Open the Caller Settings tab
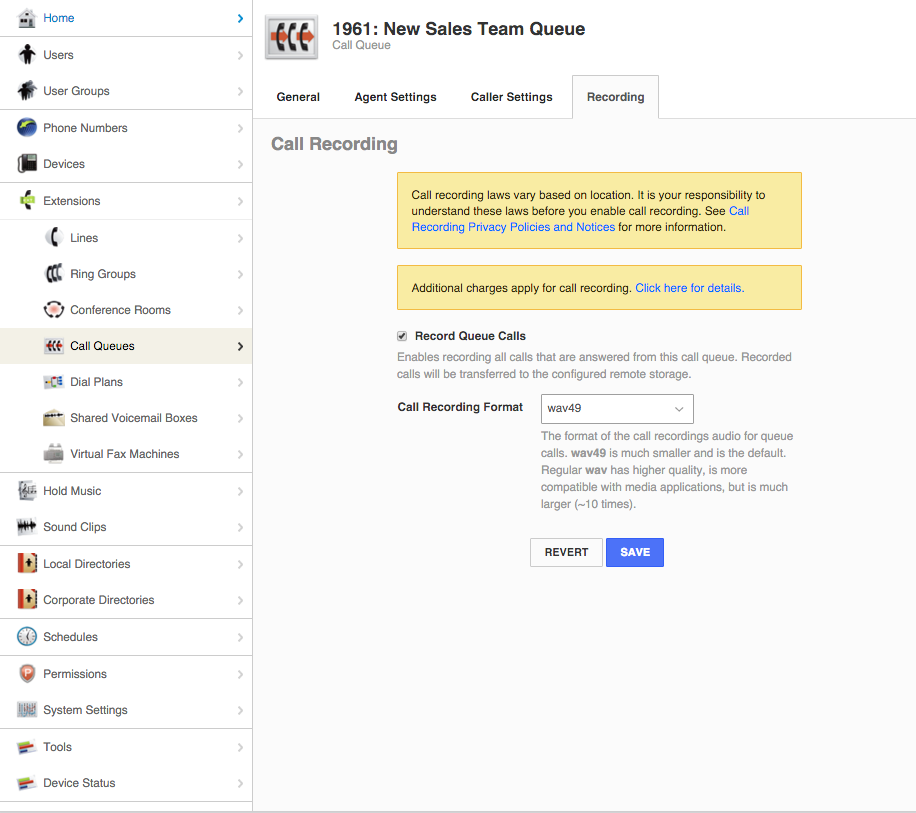Screen dimensions: 916x813 point(511,97)
